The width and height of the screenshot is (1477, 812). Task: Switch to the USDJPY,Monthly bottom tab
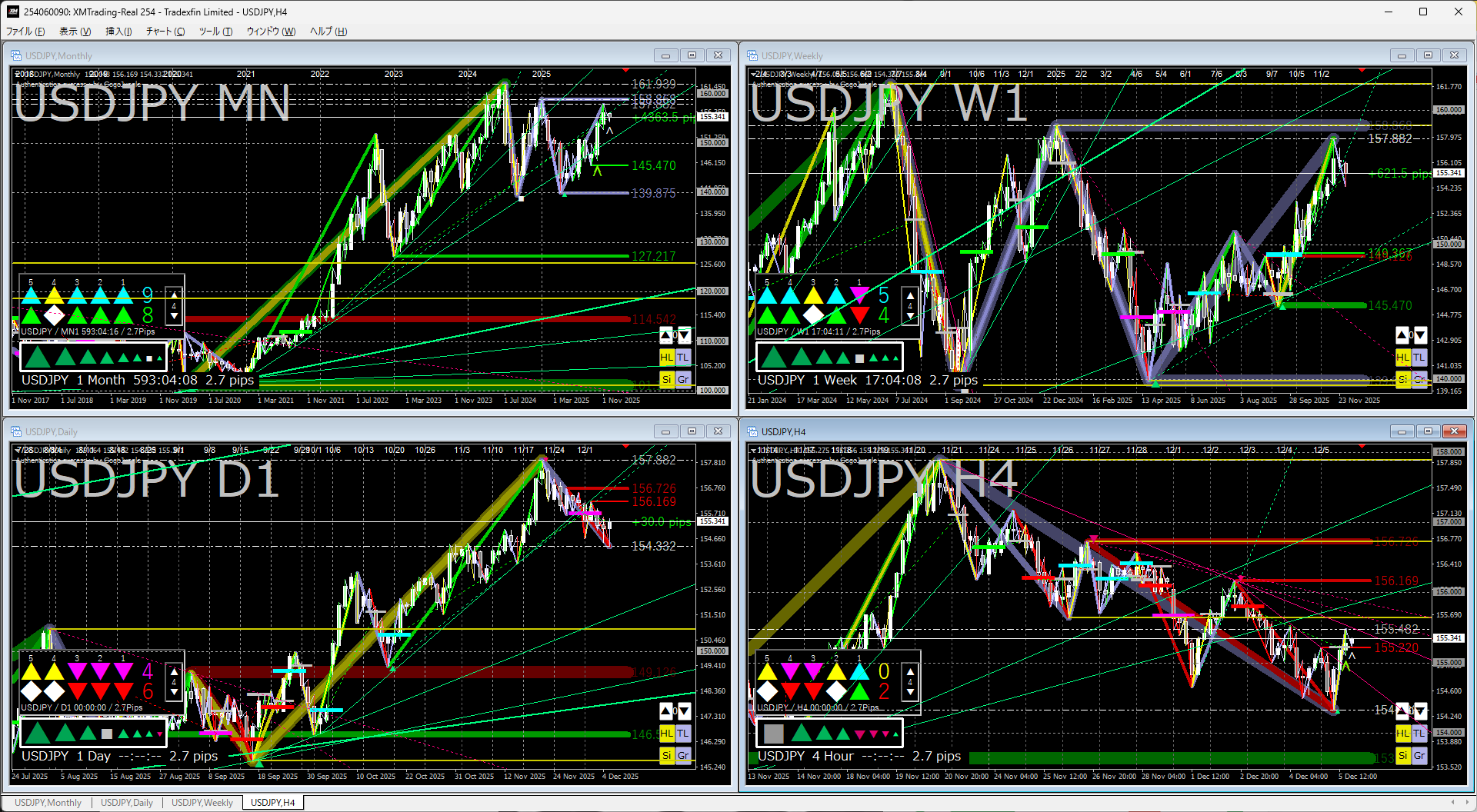(x=48, y=803)
